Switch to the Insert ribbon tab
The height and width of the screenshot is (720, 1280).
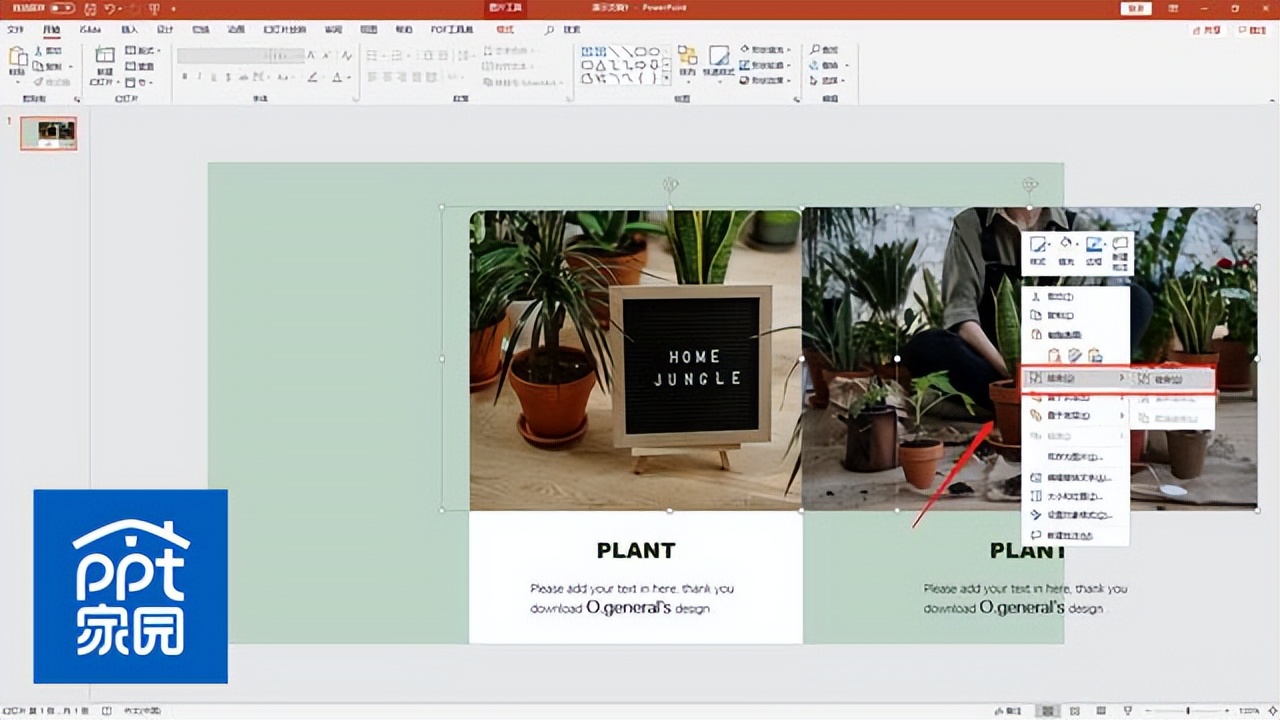129,30
